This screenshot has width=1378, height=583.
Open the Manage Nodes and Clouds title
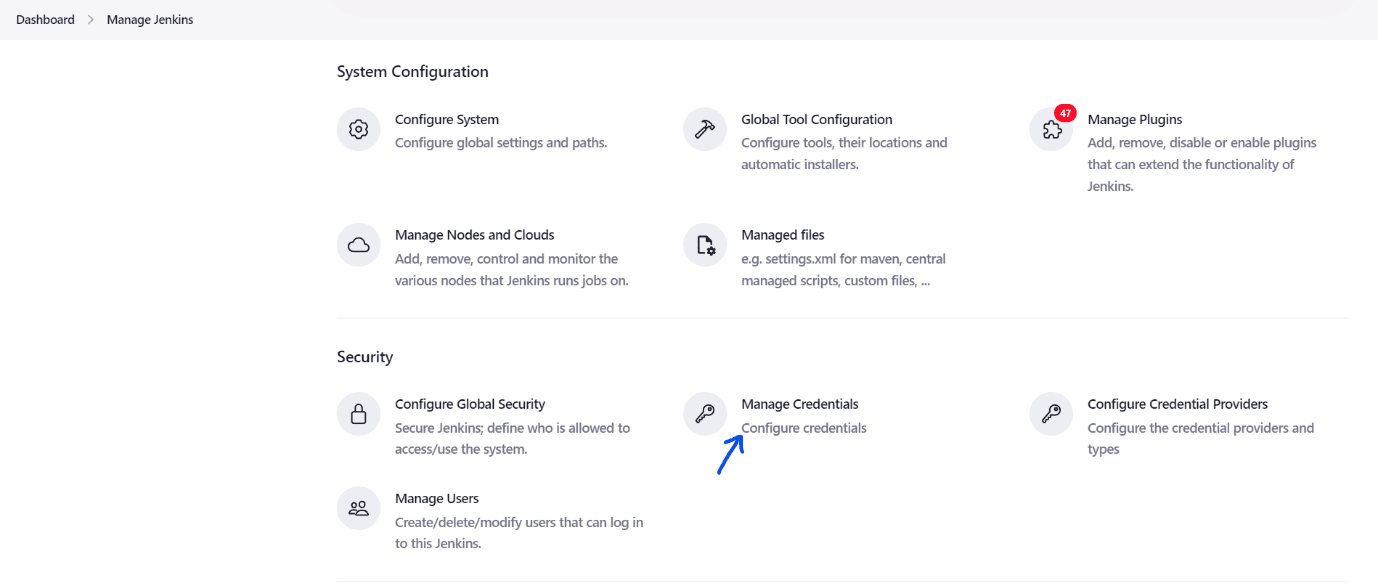coord(475,235)
